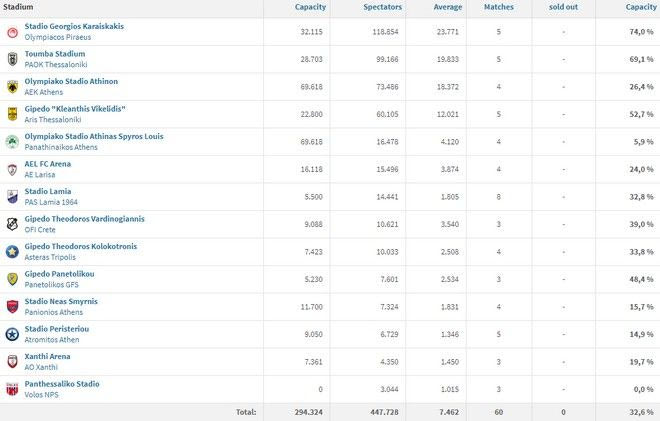Click the Panathinaikos Athens green crest
This screenshot has height=421, width=660.
tap(12, 142)
